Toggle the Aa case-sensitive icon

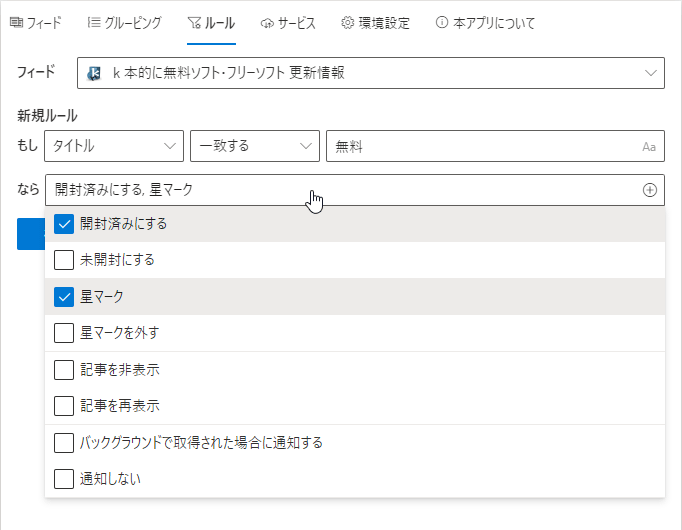click(x=649, y=147)
